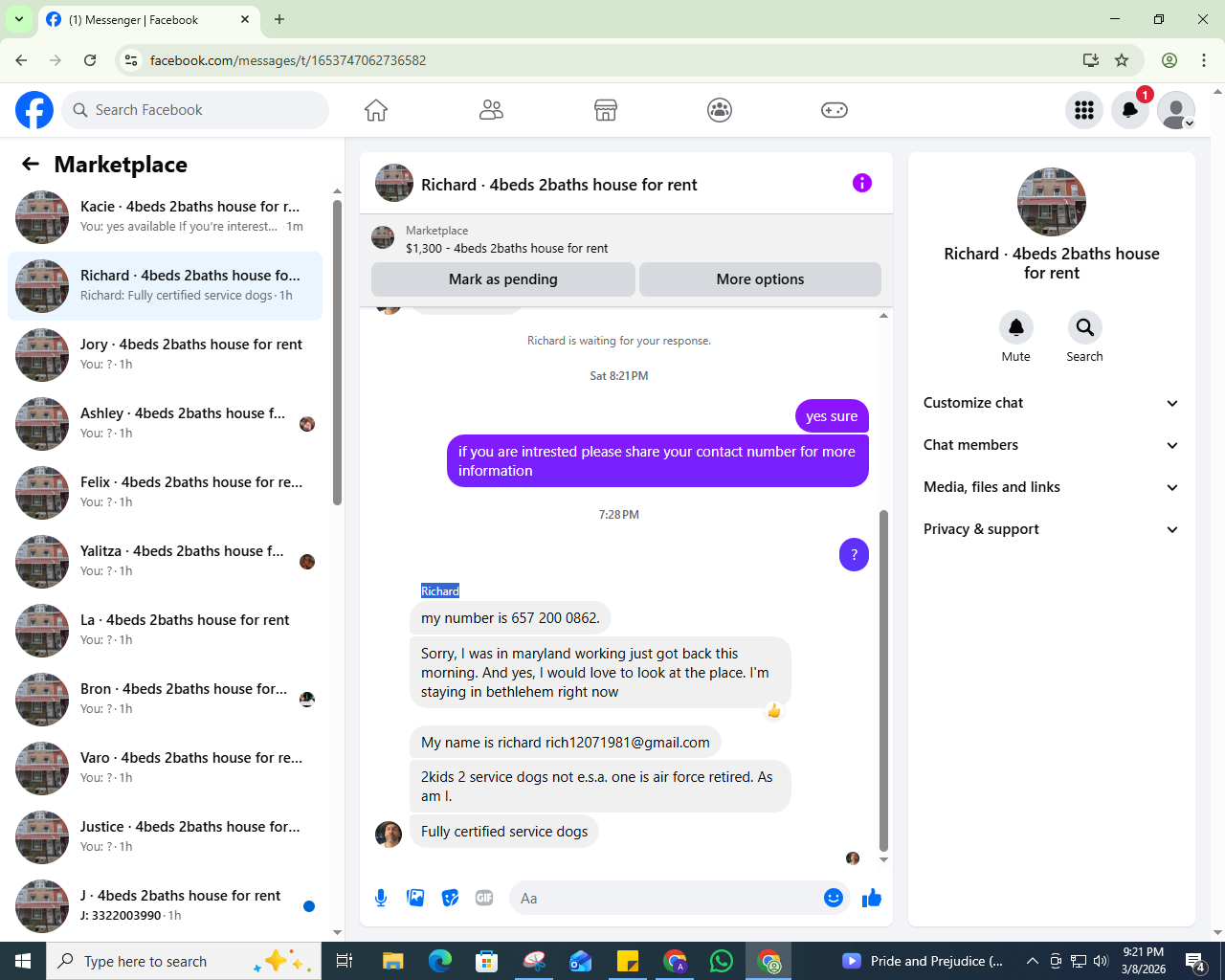Open the Justice conversation row

pos(165,837)
